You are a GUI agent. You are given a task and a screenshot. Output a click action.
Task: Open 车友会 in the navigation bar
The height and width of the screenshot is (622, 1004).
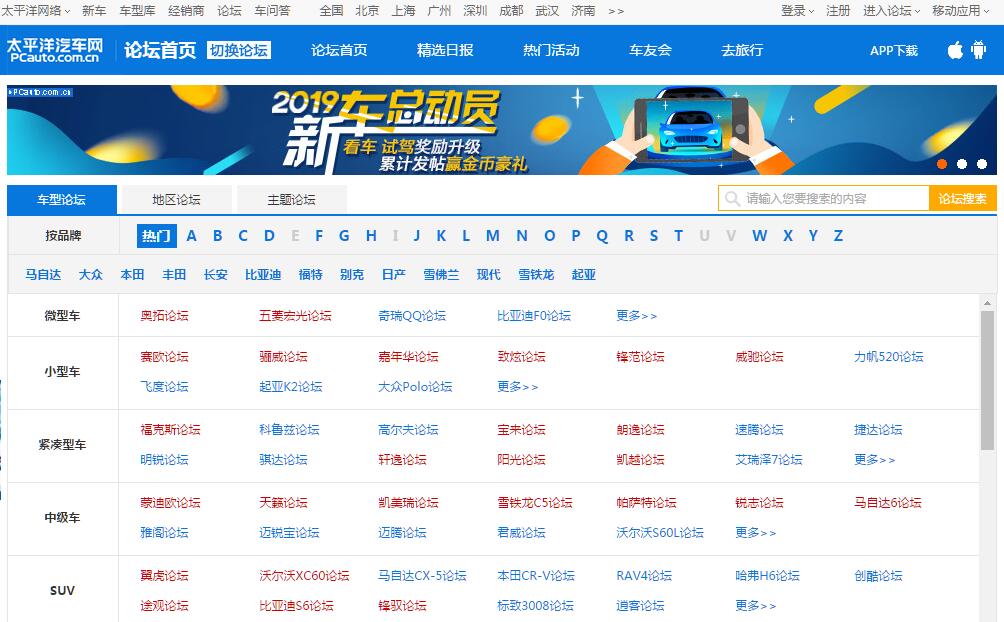[650, 50]
